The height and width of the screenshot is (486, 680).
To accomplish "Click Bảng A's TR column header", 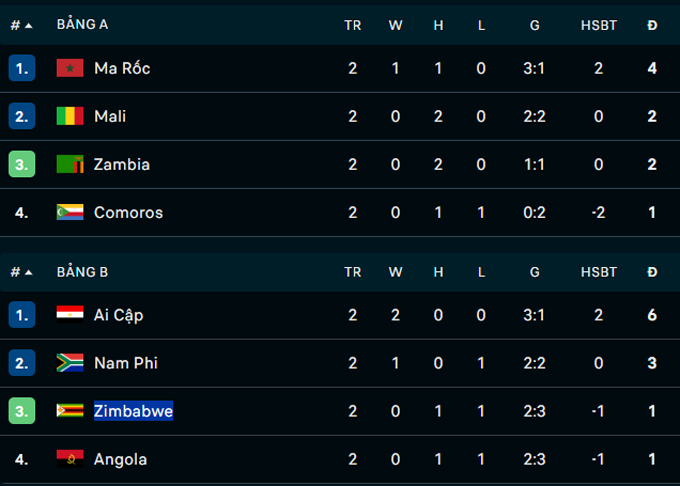I will pos(353,25).
